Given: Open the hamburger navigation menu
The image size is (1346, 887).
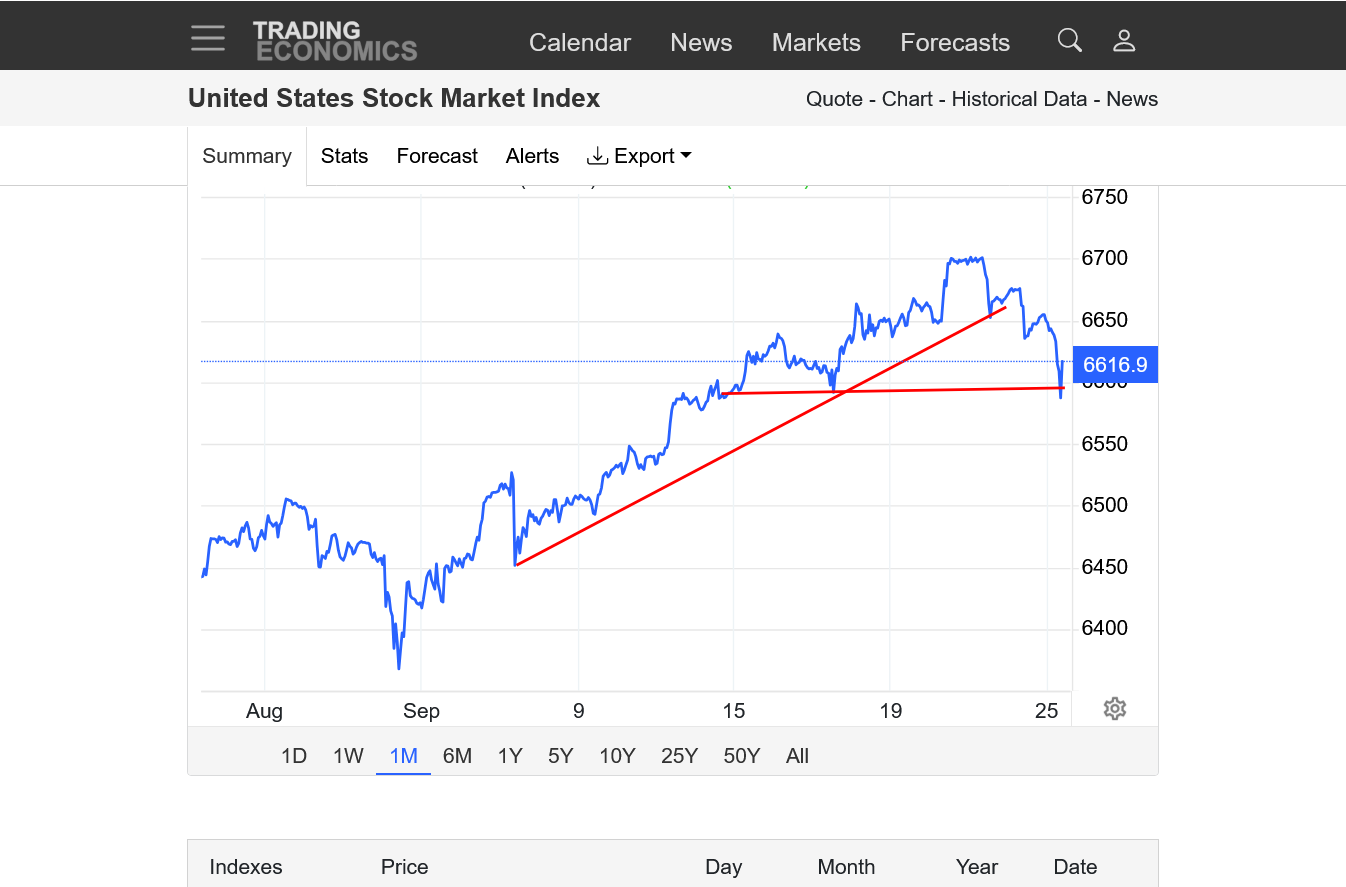Looking at the screenshot, I should point(208,39).
